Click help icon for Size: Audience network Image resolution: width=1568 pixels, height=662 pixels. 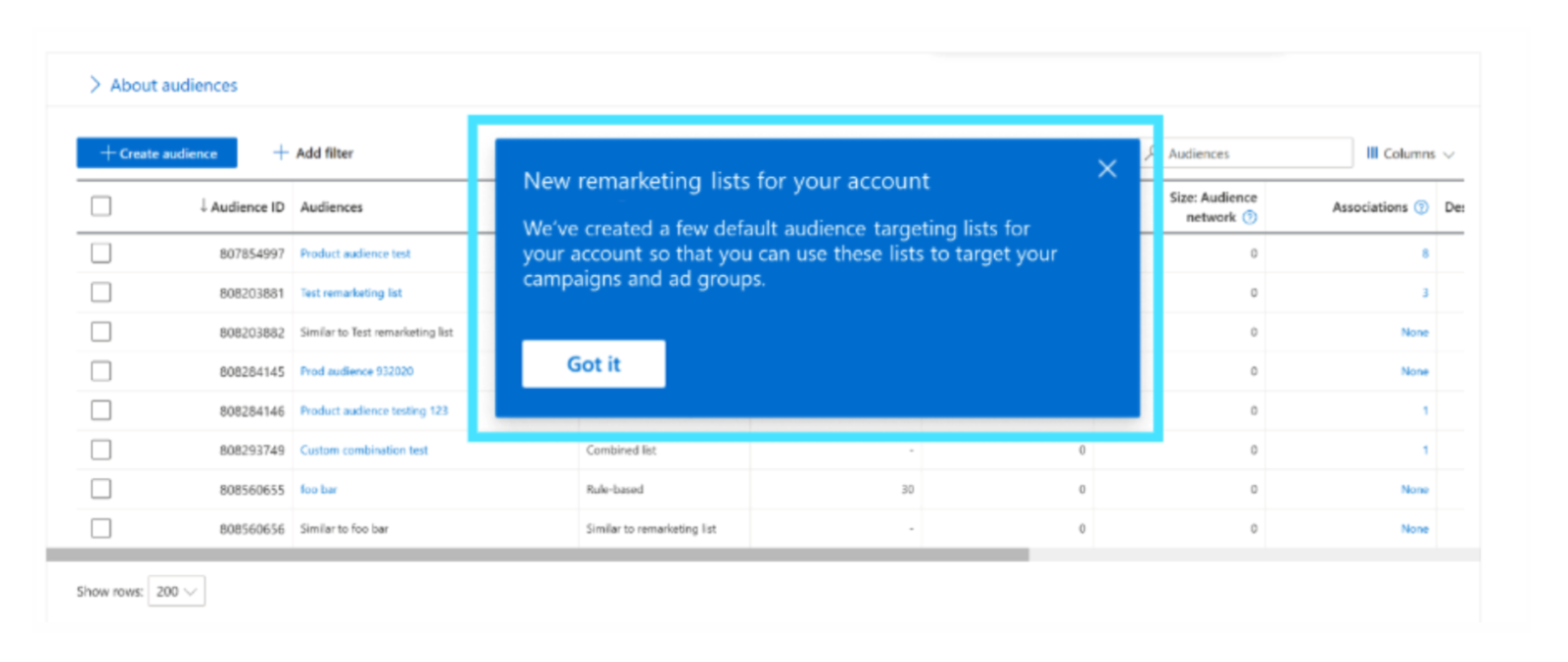coord(1249,218)
